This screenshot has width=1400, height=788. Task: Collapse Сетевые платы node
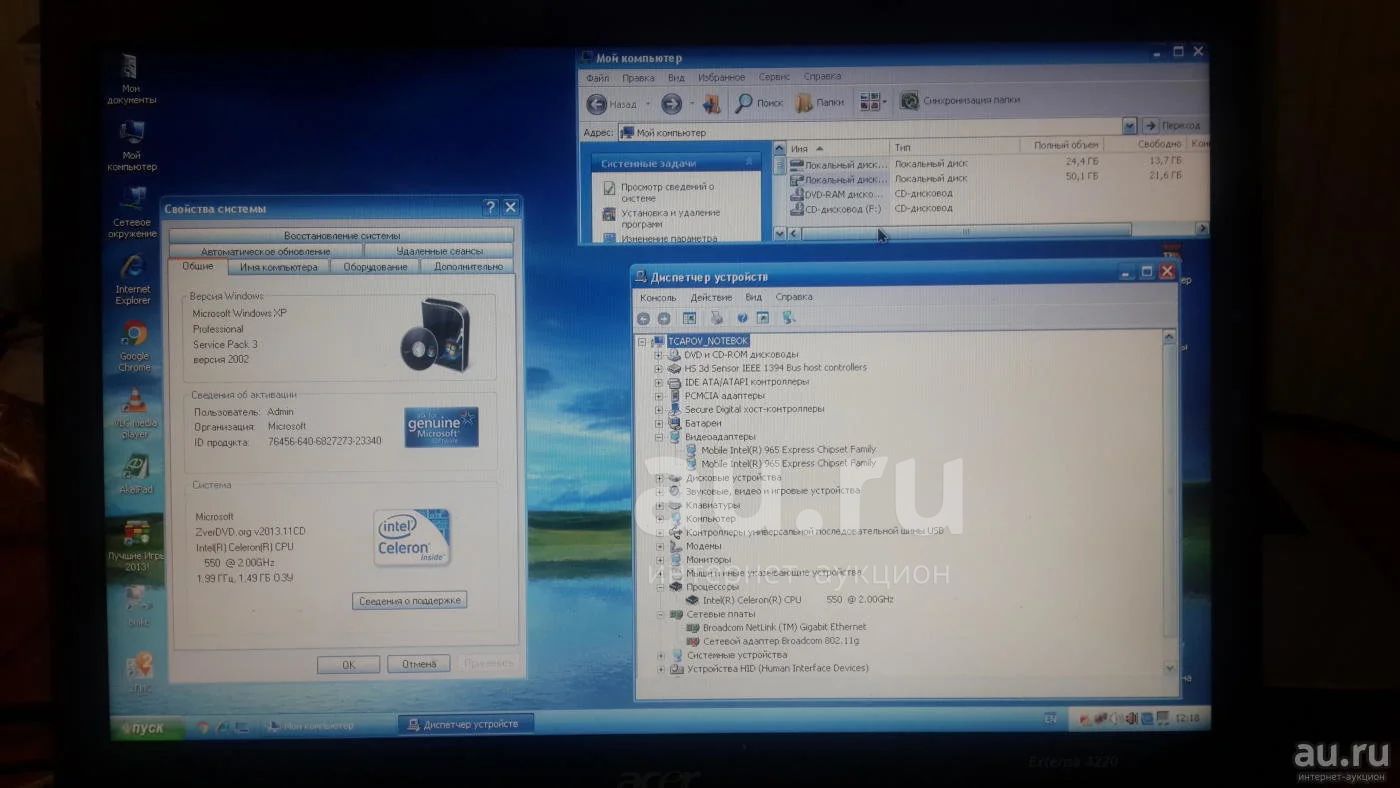tap(659, 614)
